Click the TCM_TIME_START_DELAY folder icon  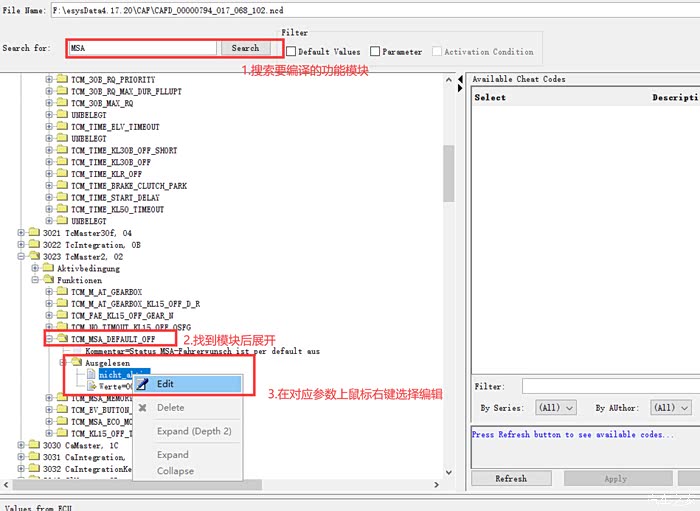pyautogui.click(x=62, y=198)
